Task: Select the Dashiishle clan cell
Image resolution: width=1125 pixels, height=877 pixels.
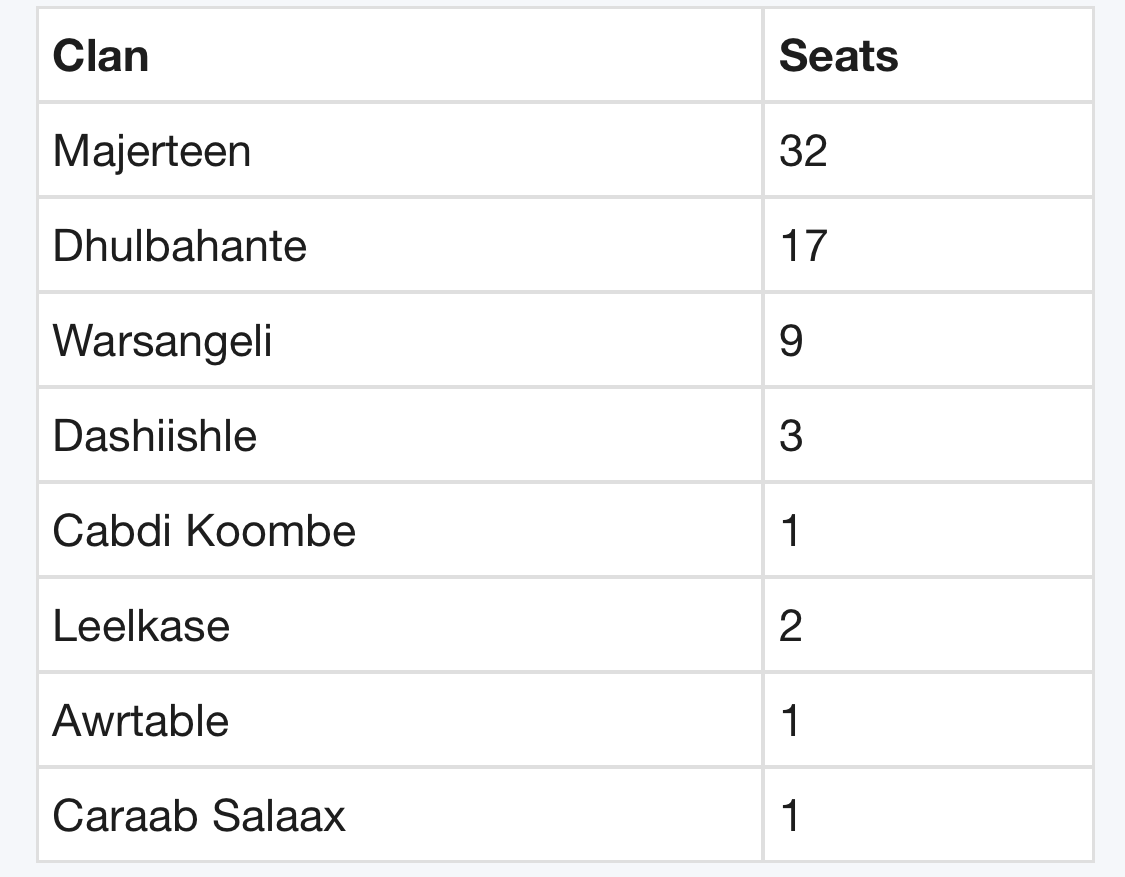Action: pyautogui.click(x=155, y=436)
